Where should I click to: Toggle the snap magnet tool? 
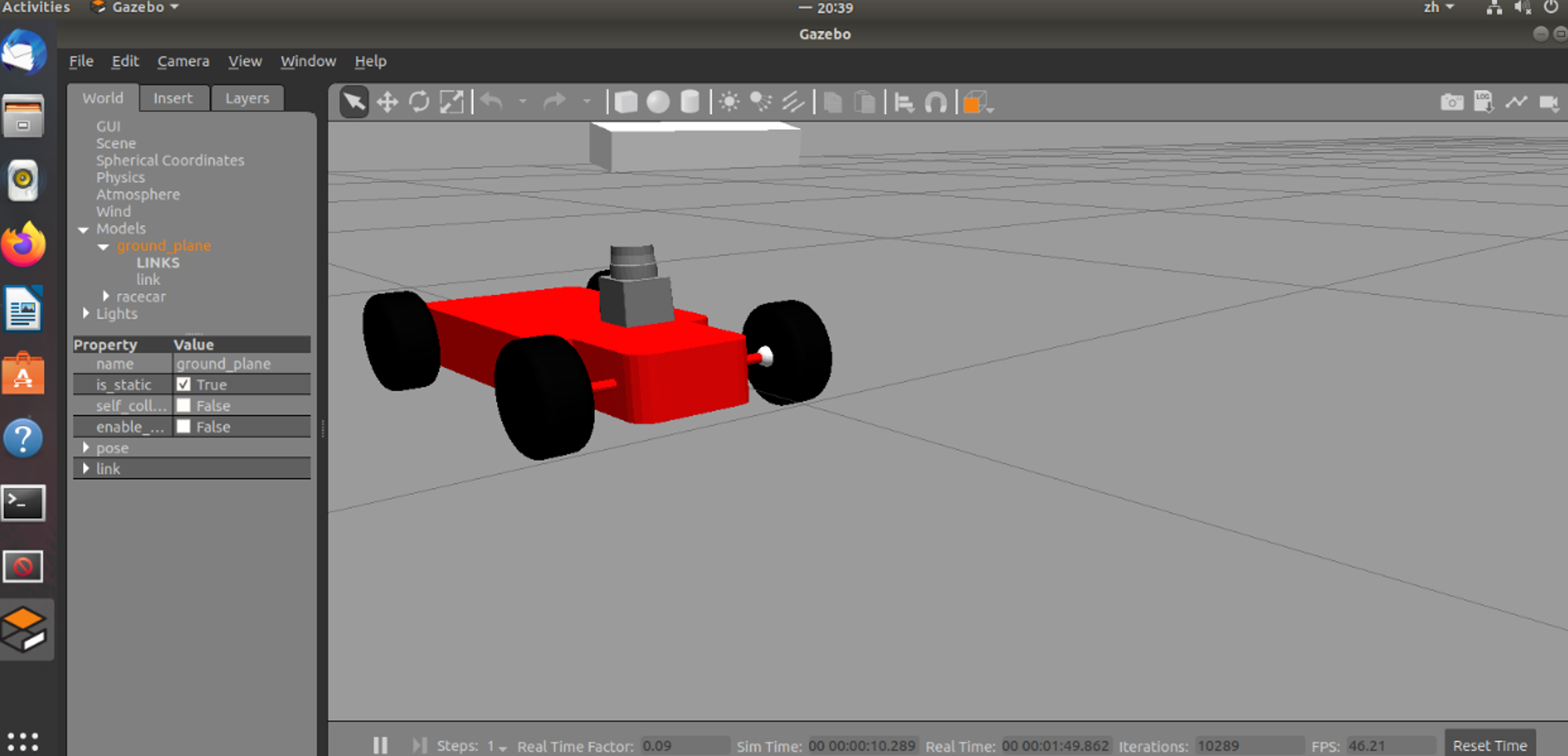click(x=936, y=102)
